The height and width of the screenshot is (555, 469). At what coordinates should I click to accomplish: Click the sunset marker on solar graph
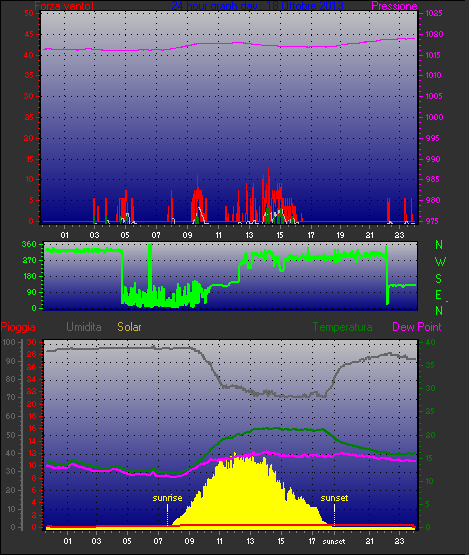coord(334,498)
